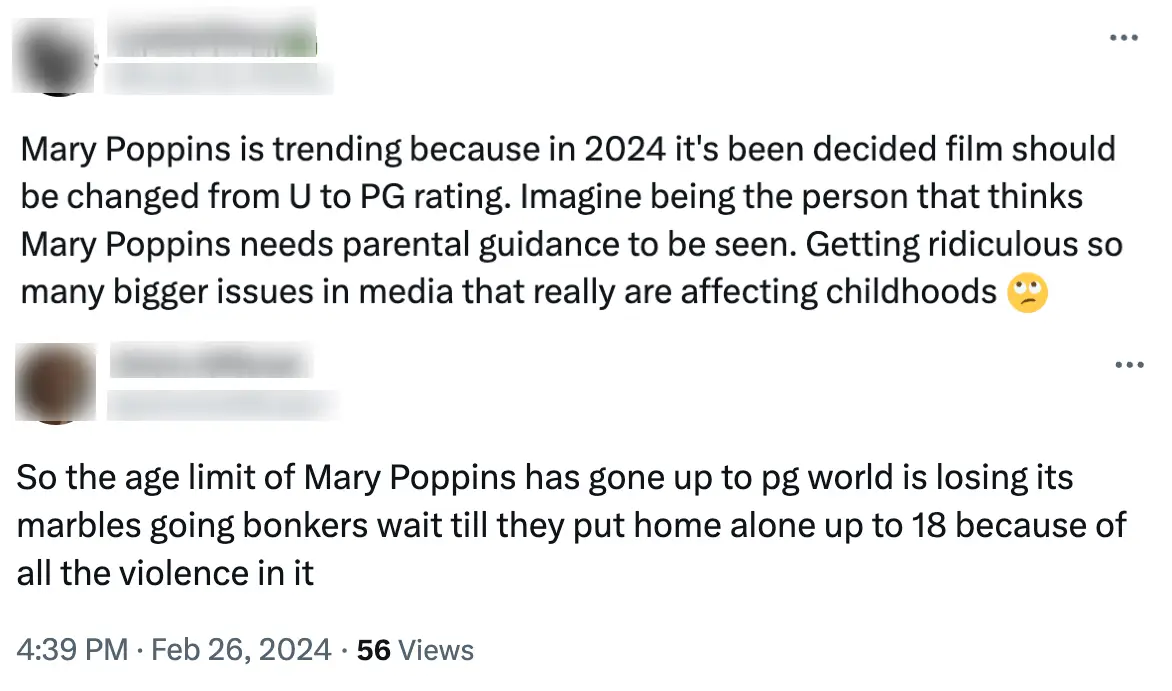This screenshot has width=1172, height=691.
Task: Click the reply author's profile avatar
Action: pos(53,383)
